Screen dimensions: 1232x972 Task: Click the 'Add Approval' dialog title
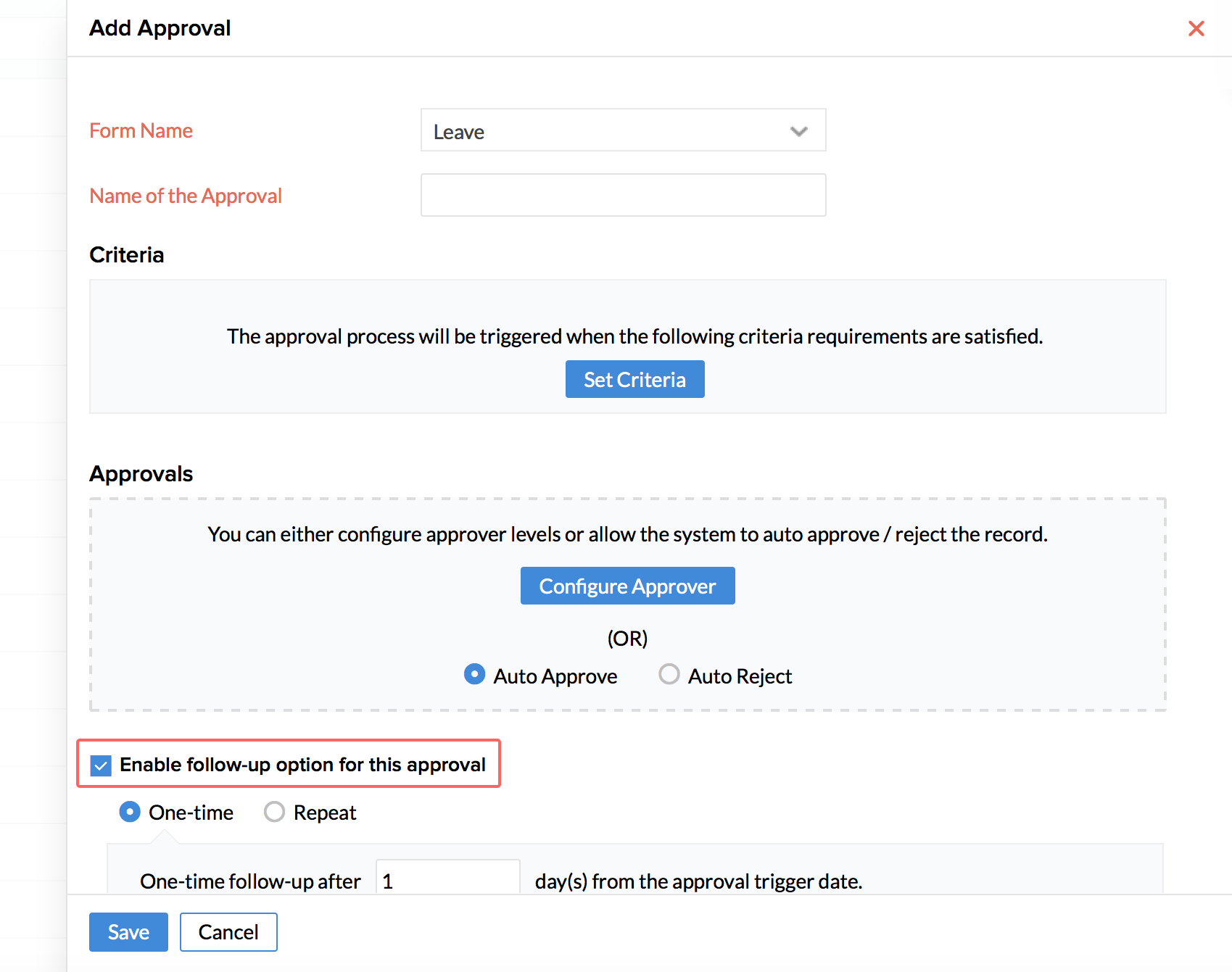[160, 28]
